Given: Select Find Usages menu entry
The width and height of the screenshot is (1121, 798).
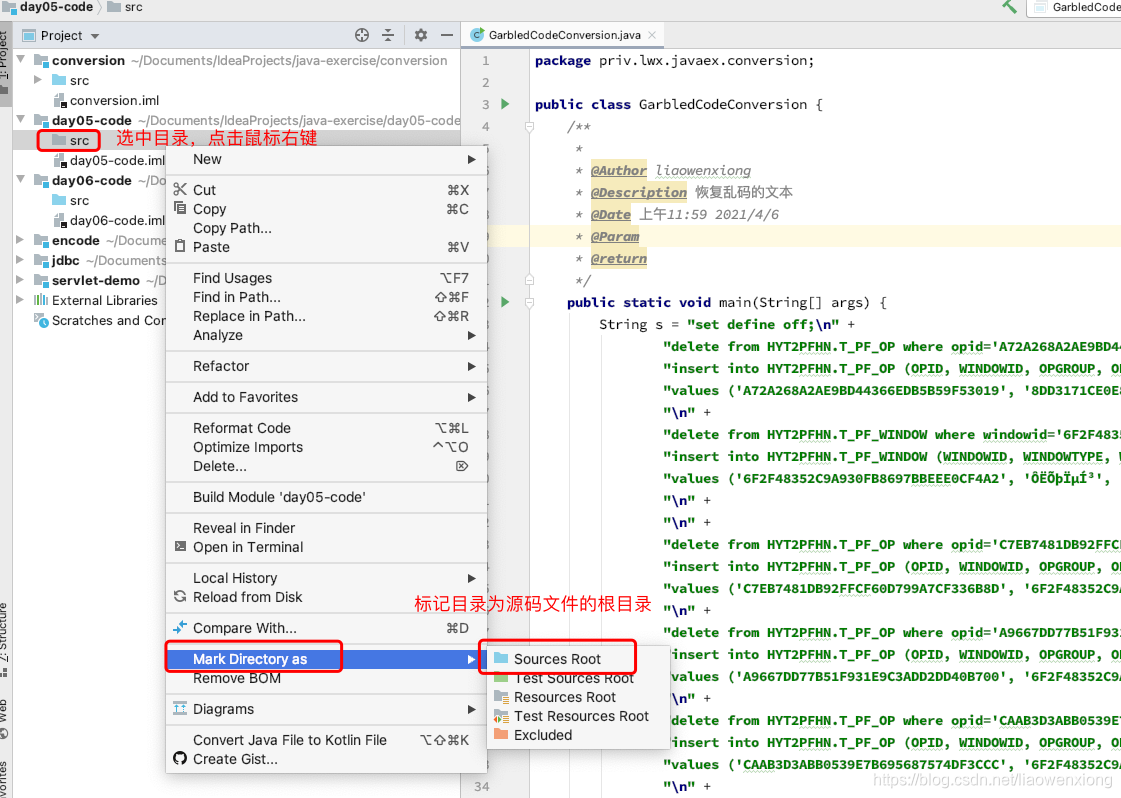Looking at the screenshot, I should click(x=326, y=277).
